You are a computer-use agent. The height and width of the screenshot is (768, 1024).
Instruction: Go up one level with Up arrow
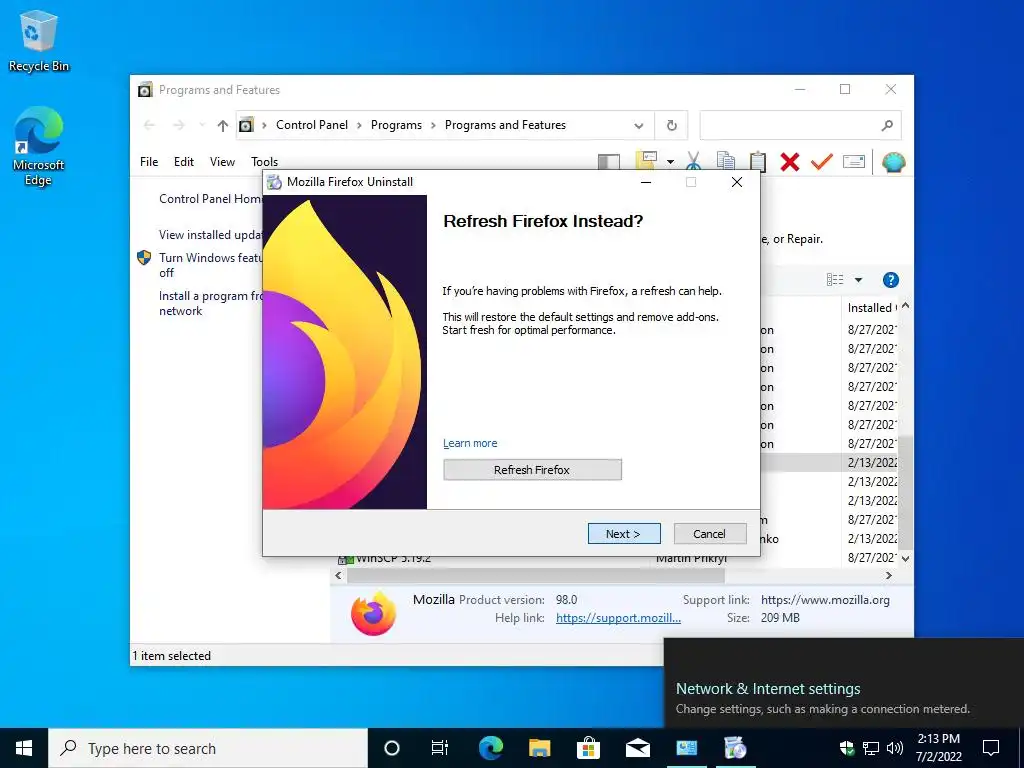tap(223, 125)
